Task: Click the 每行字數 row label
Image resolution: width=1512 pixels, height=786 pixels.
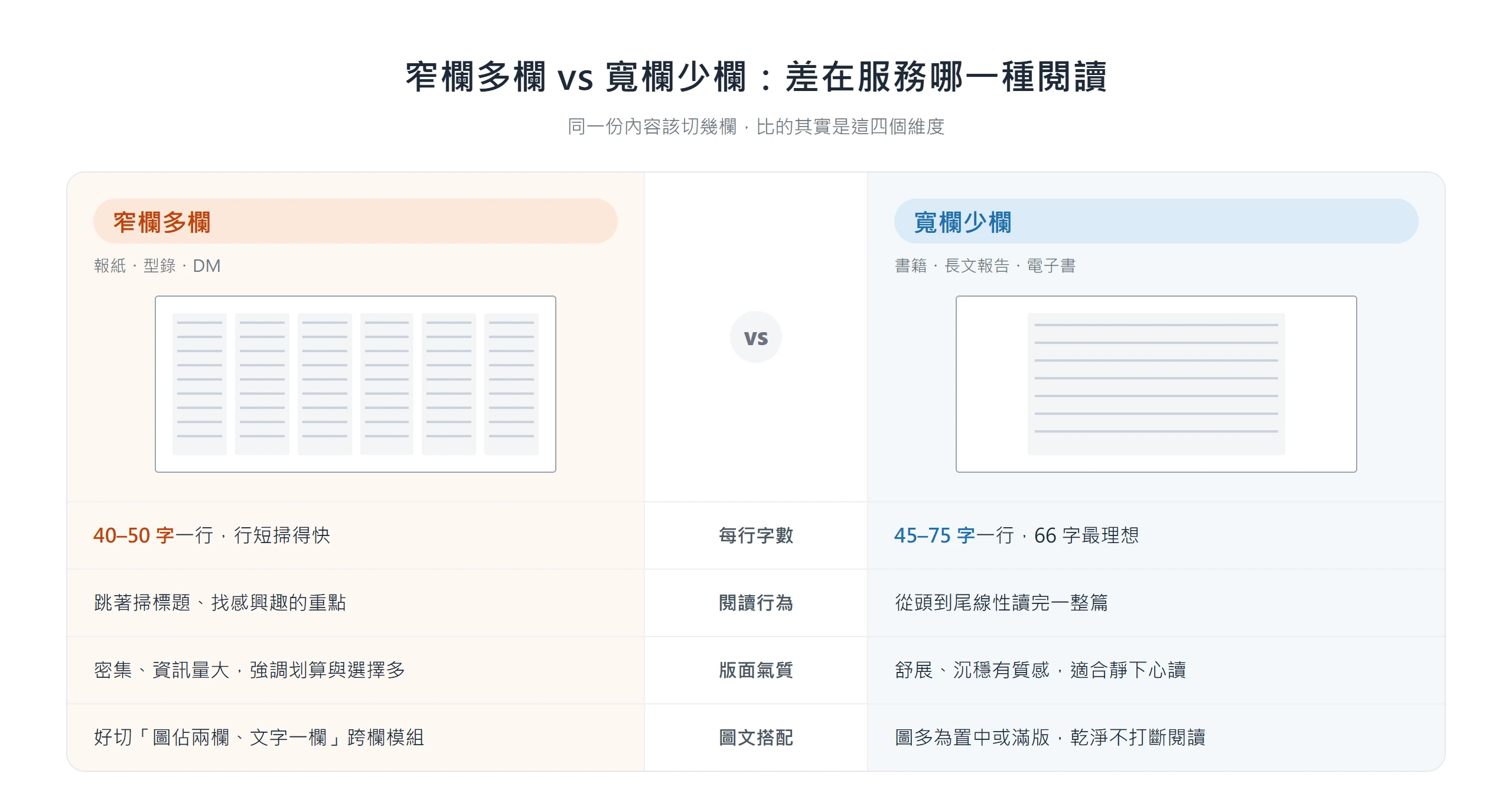Action: coord(756,535)
